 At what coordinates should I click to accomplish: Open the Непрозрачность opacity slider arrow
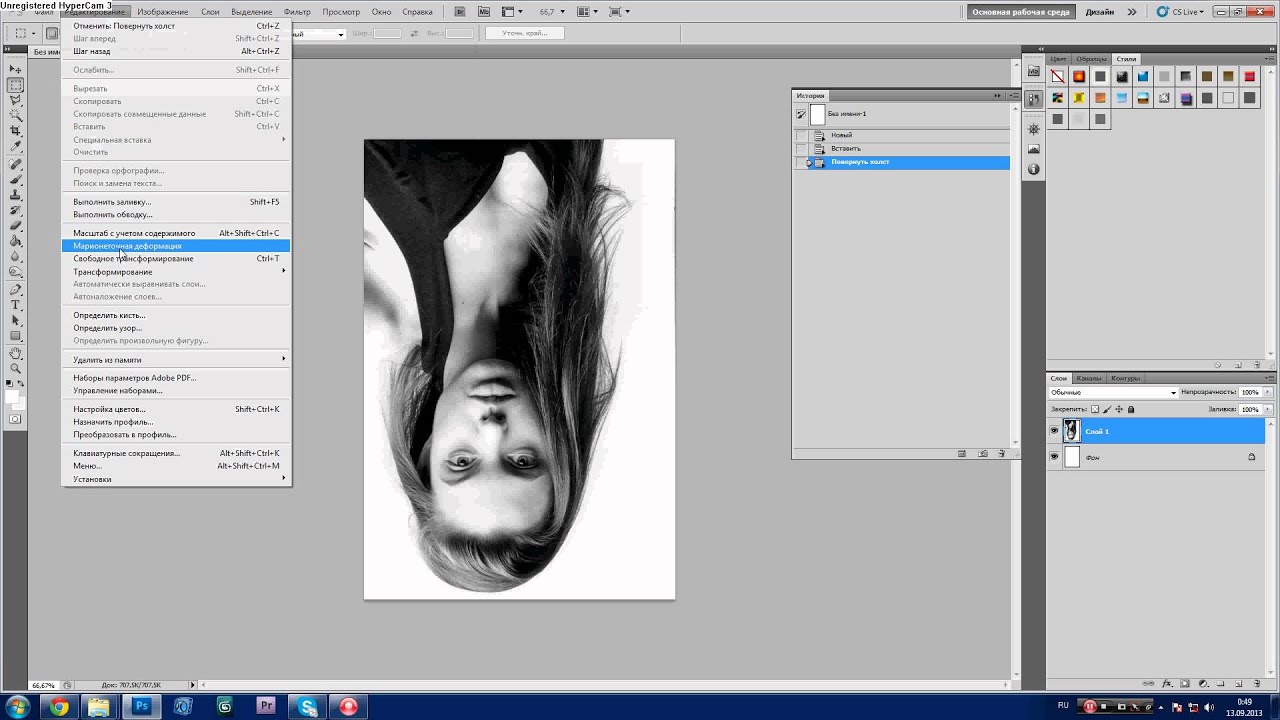click(x=1267, y=392)
